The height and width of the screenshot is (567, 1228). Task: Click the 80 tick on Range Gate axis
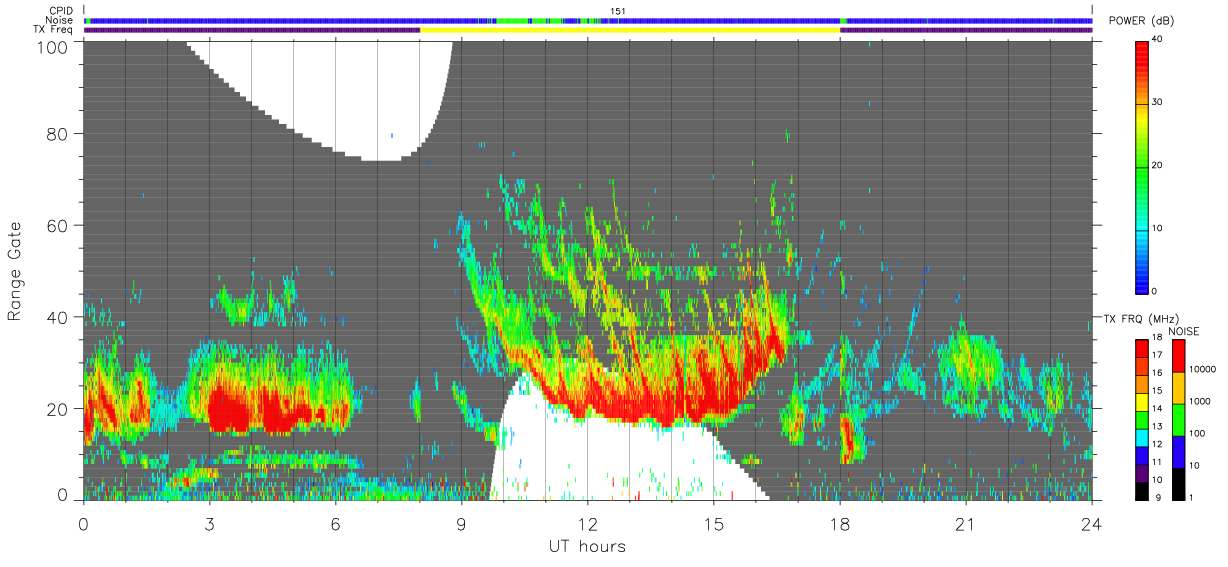coord(59,133)
